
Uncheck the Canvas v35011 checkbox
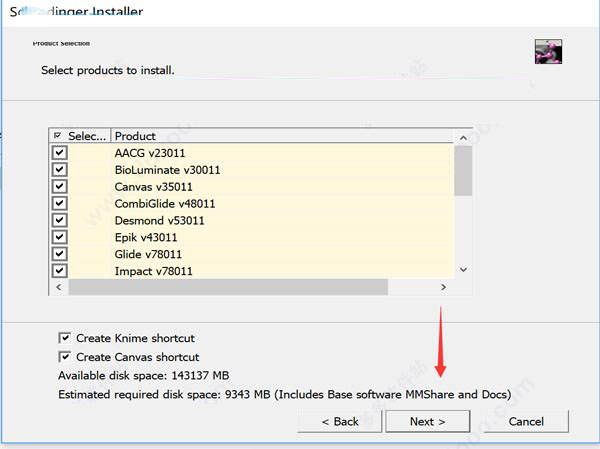[x=60, y=186]
